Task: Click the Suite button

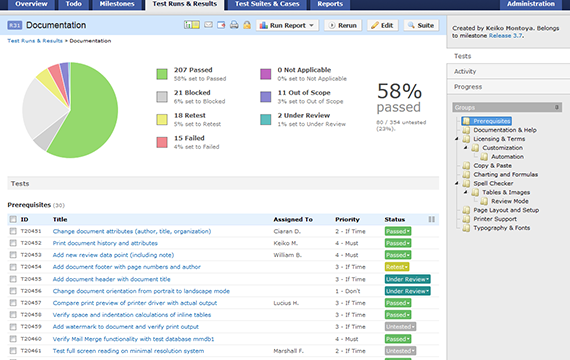Action: click(421, 25)
